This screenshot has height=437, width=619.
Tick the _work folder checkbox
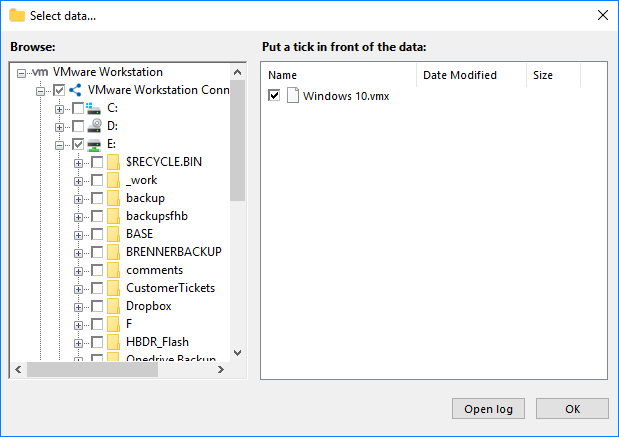coord(97,180)
